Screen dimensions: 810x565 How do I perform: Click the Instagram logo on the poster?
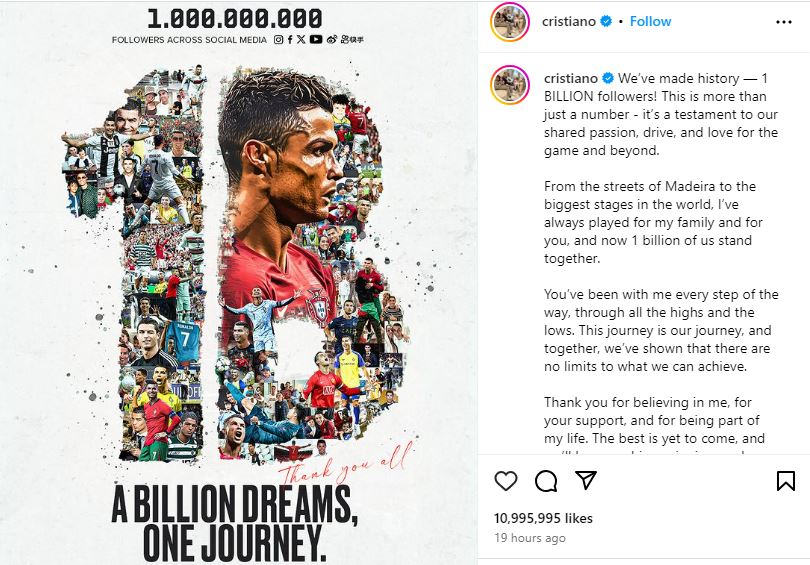point(278,39)
